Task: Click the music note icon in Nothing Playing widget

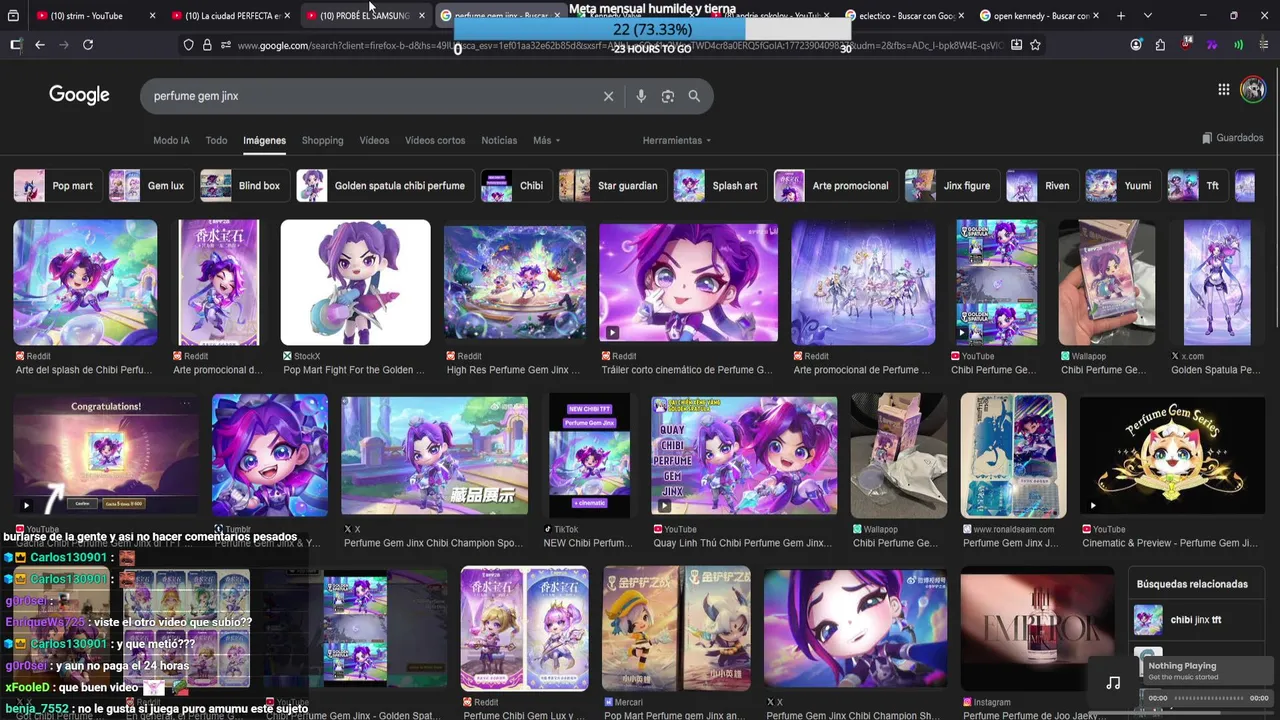Action: (x=1113, y=683)
